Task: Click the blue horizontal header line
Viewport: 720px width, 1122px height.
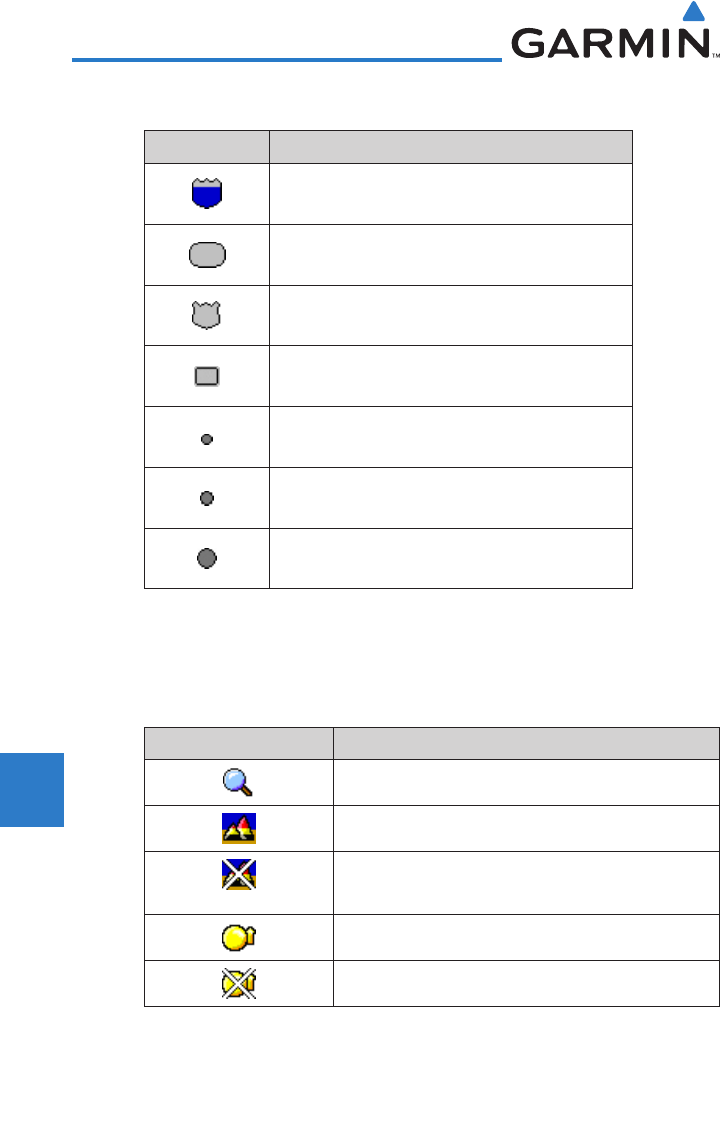Action: pos(286,61)
